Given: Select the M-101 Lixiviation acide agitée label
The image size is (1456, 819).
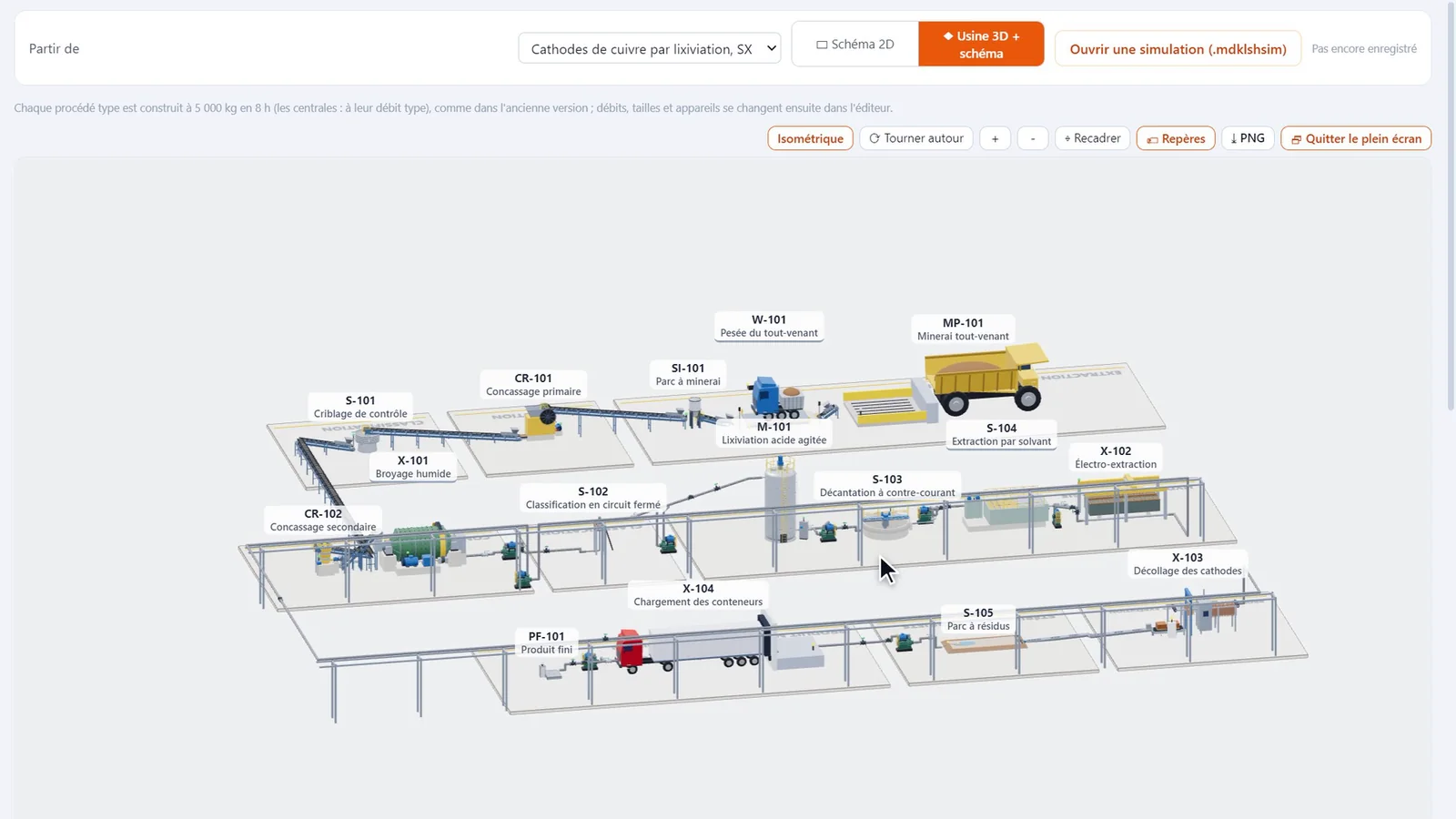Looking at the screenshot, I should (774, 433).
